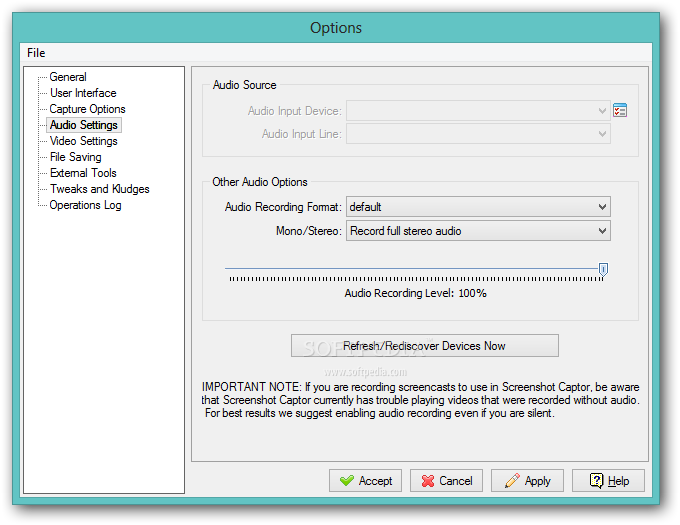The width and height of the screenshot is (680, 525).
Task: Select General in the options tree
Action: 68,77
